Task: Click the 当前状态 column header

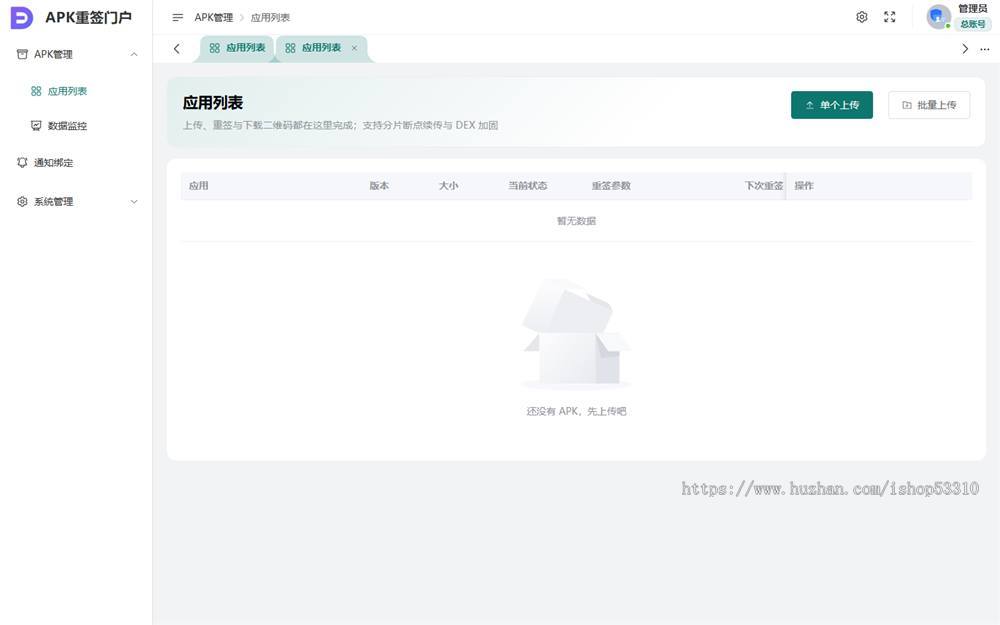Action: pyautogui.click(x=527, y=186)
